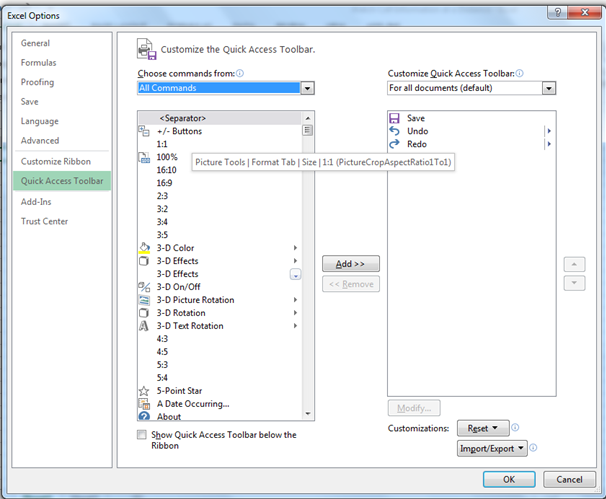This screenshot has height=499, width=606.
Task: Click the Add >> button
Action: tap(351, 264)
